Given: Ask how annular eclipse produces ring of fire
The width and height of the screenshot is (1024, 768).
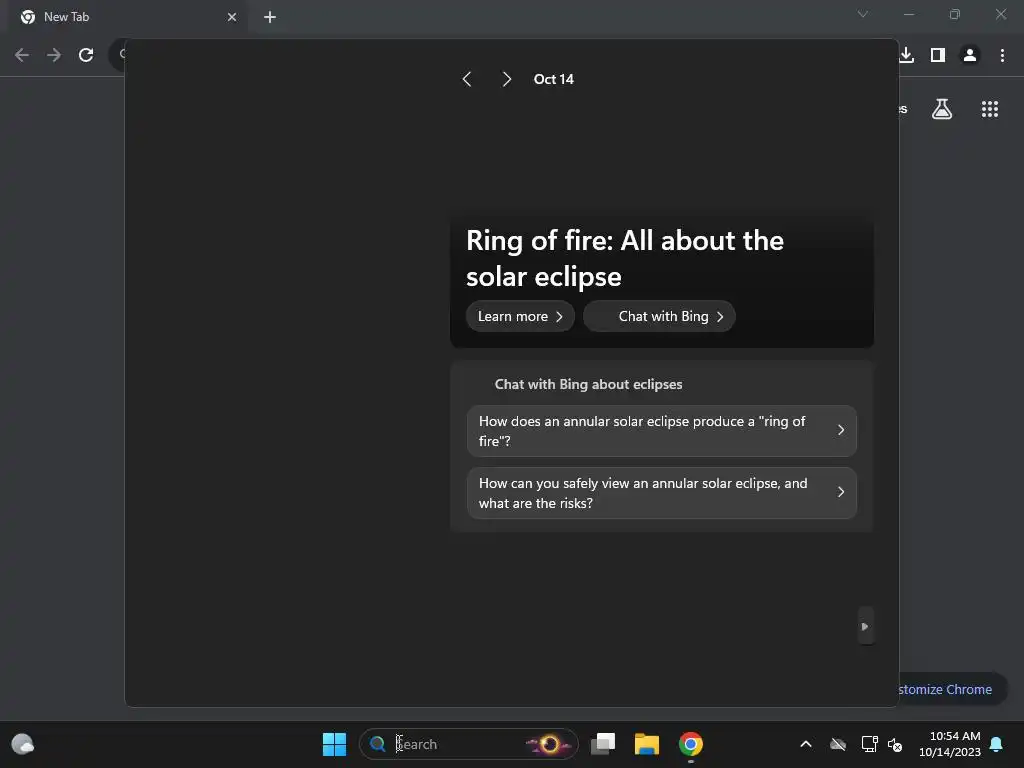Looking at the screenshot, I should 662,431.
